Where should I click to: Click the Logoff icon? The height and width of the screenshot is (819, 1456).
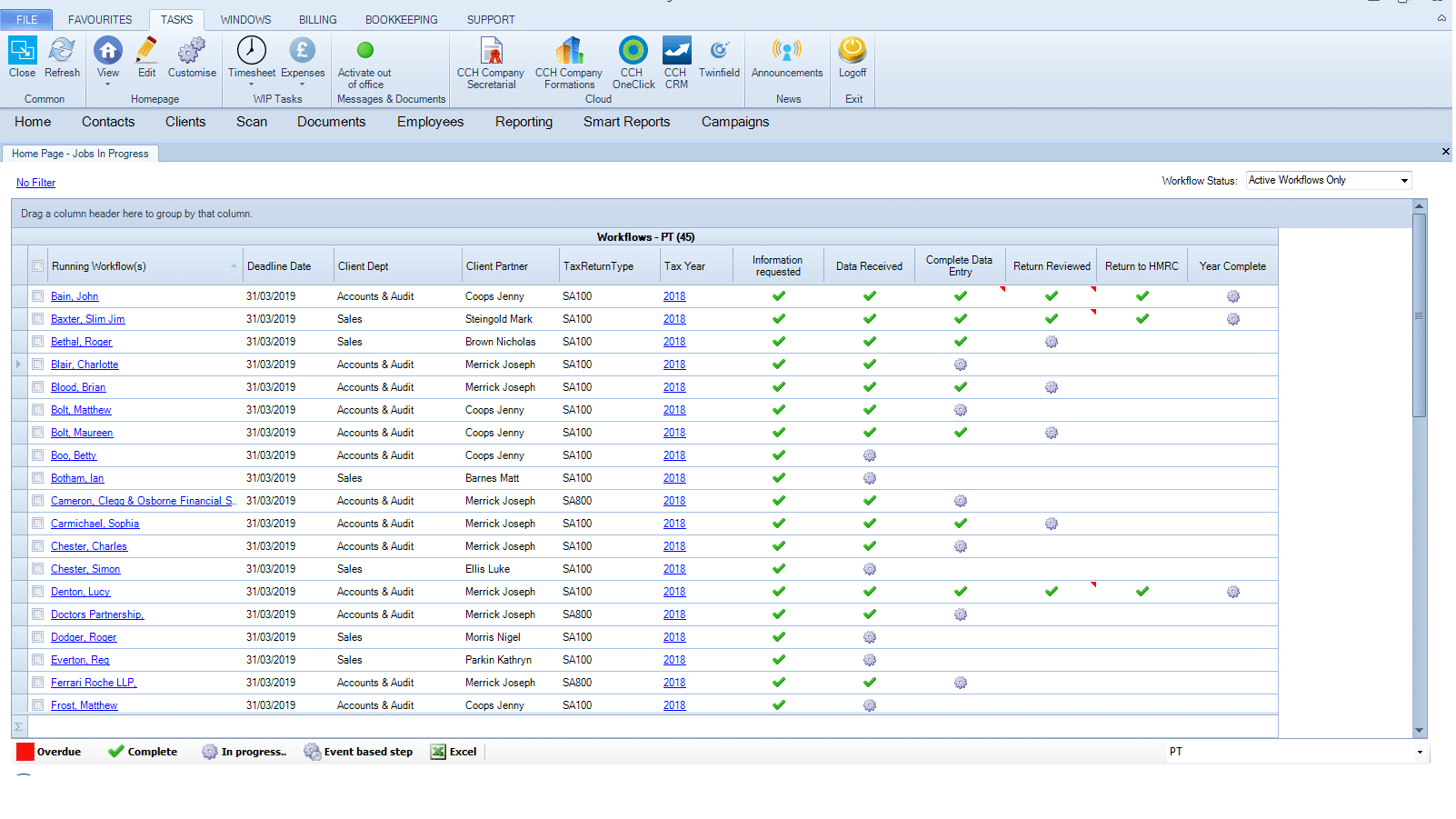coord(853,50)
